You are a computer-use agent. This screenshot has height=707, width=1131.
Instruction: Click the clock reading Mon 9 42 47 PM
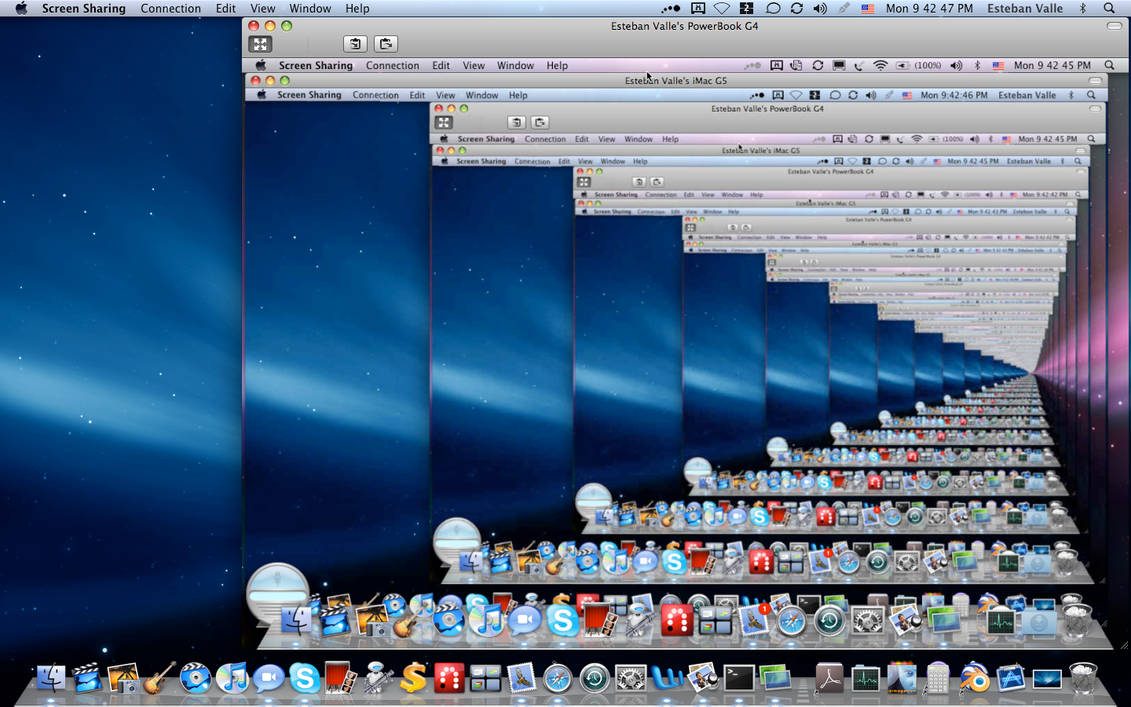929,8
